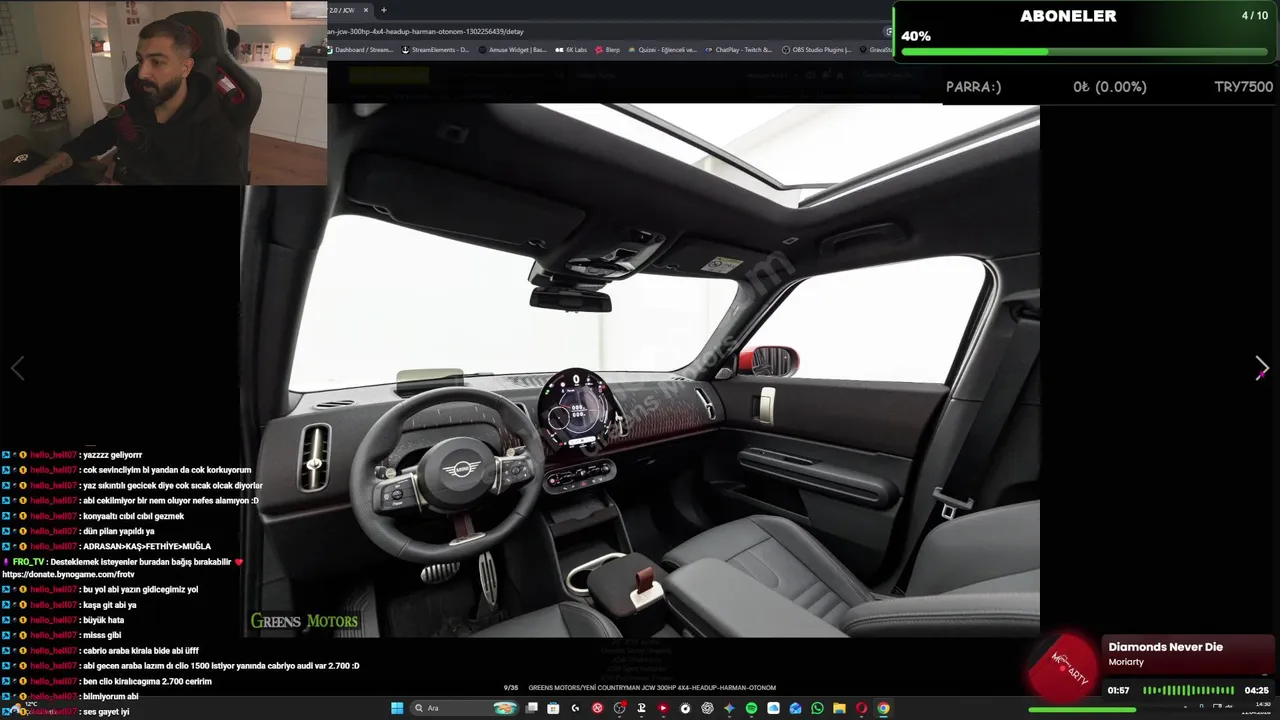Open Task View from the taskbar
The image size is (1280, 720).
(x=531, y=708)
